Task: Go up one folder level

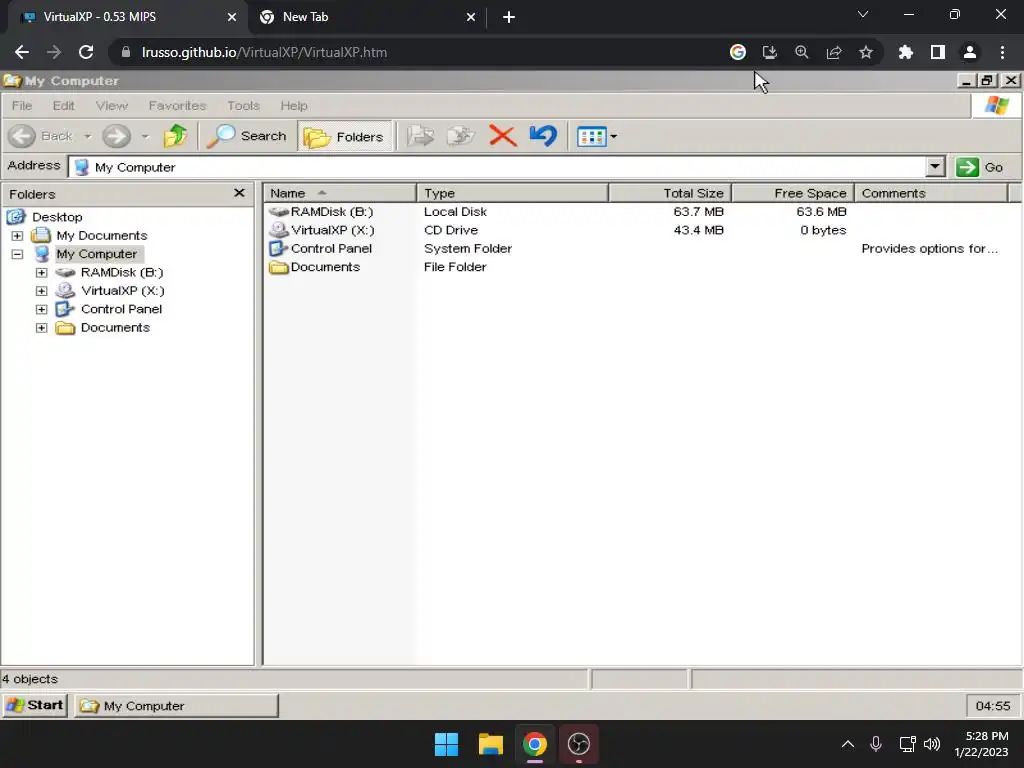Action: 175,136
